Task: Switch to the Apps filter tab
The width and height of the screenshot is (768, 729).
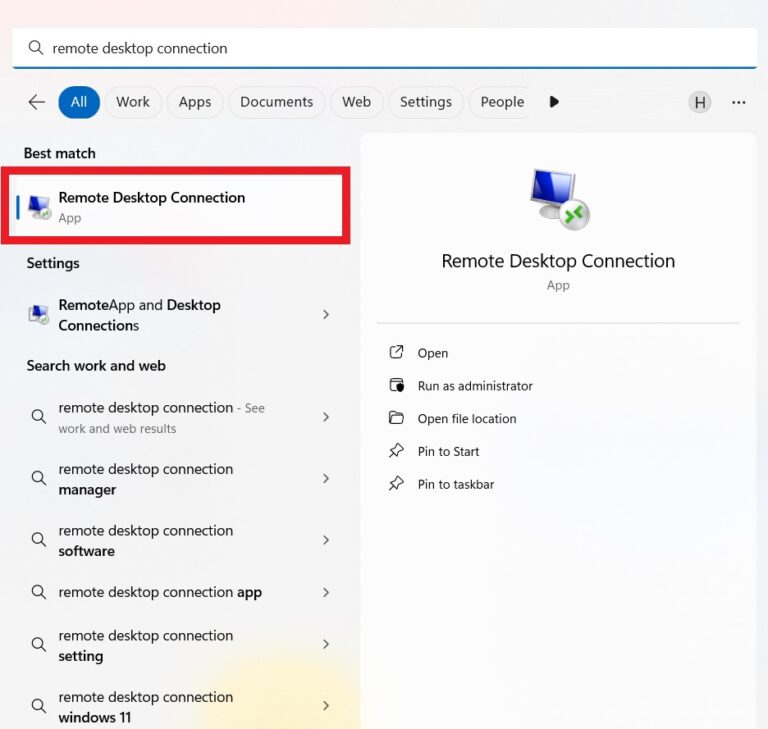Action: point(195,102)
